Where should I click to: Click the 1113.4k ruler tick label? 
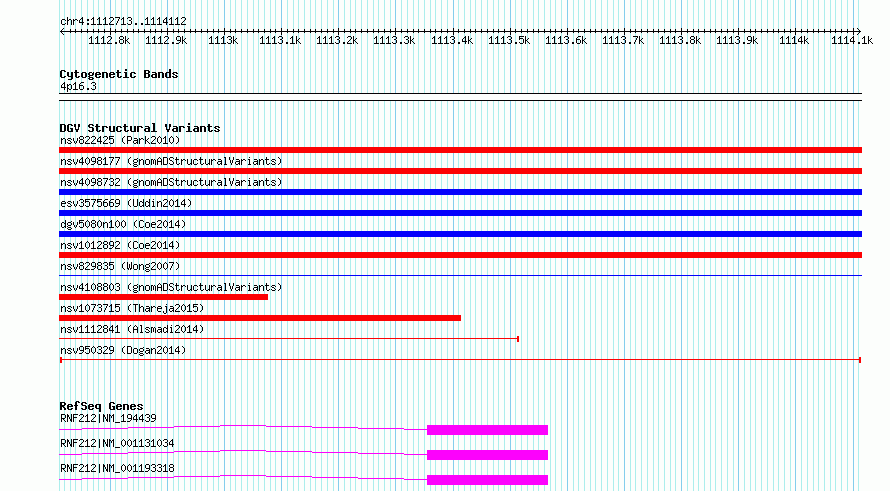click(x=452, y=40)
